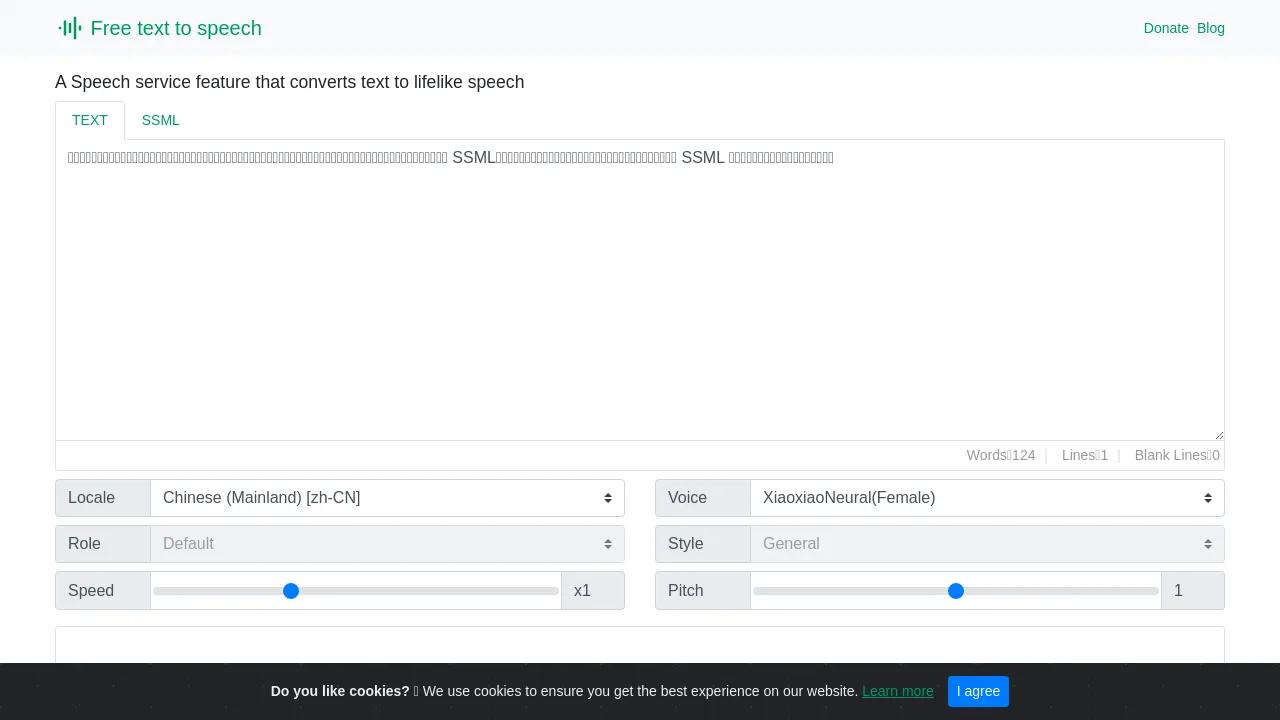Click the Pitch slider handle
This screenshot has height=720, width=1280.
(956, 591)
